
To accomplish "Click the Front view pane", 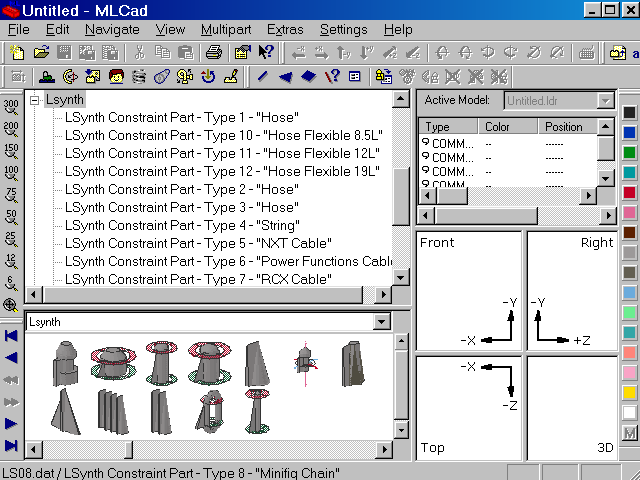I will pos(469,291).
